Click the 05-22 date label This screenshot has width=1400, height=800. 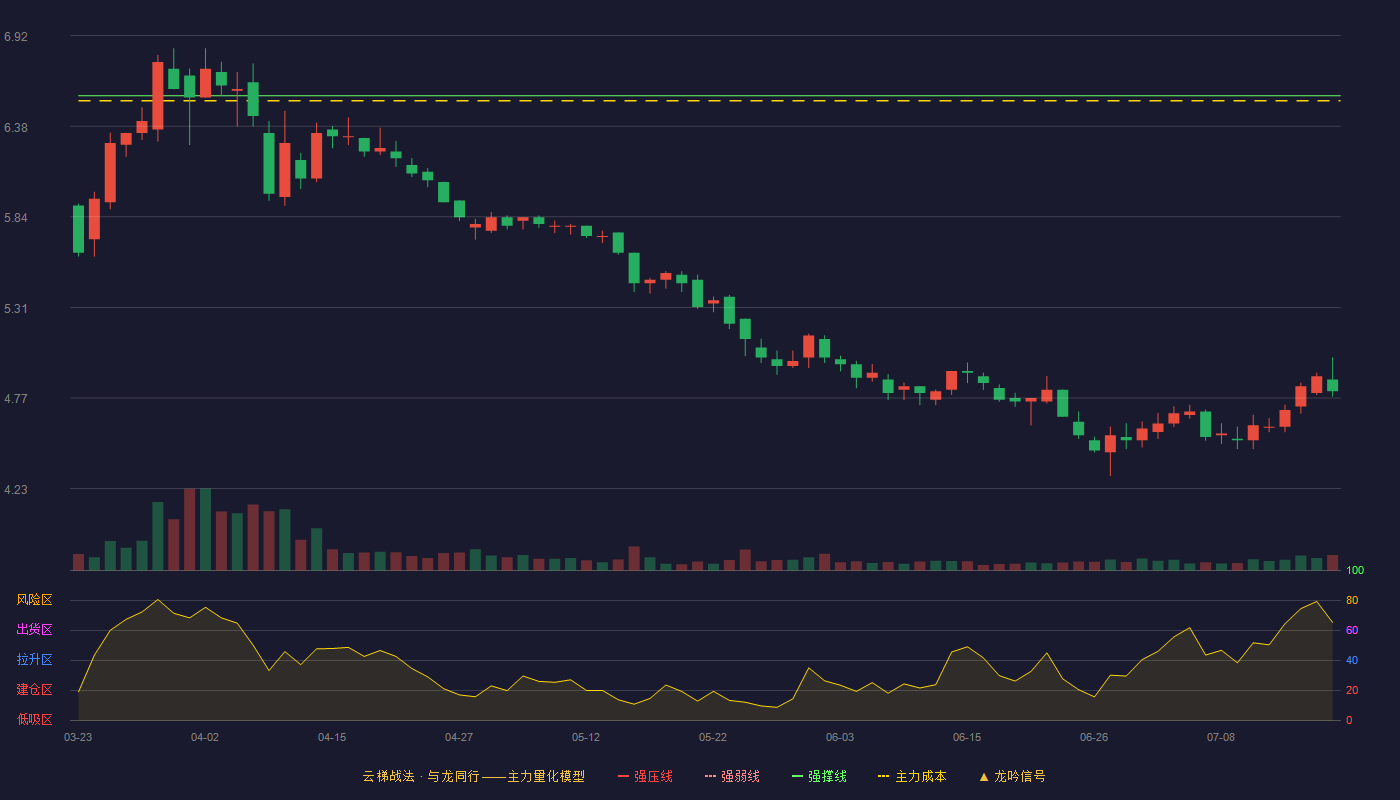[x=713, y=737]
